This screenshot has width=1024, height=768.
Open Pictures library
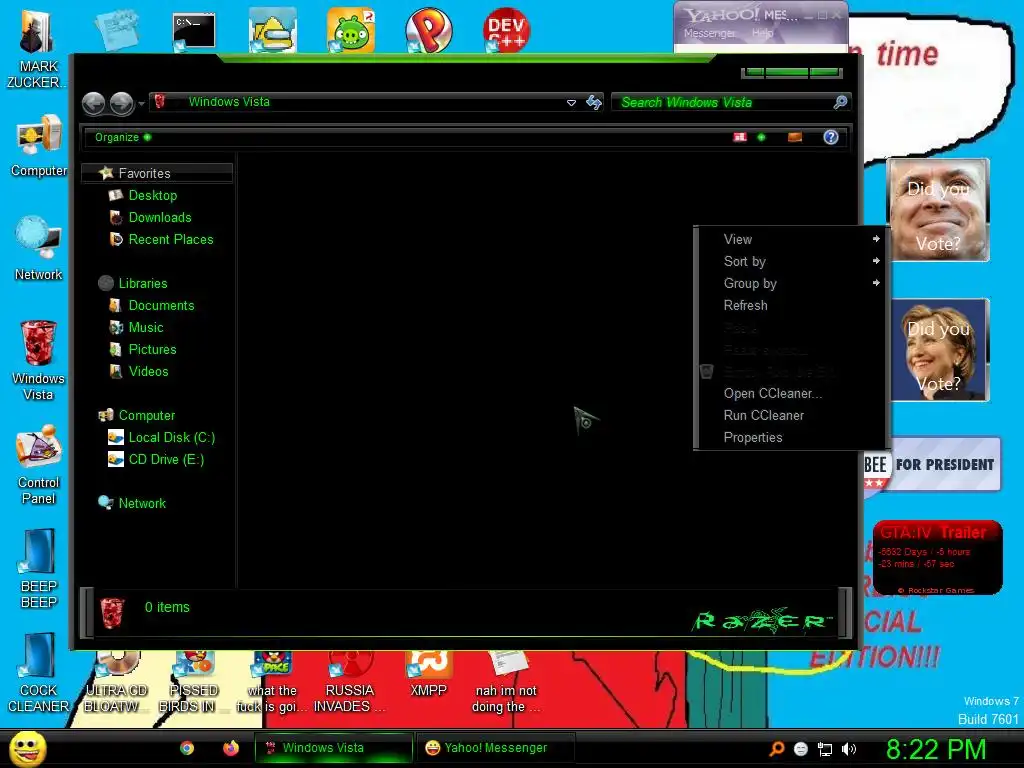pyautogui.click(x=152, y=349)
